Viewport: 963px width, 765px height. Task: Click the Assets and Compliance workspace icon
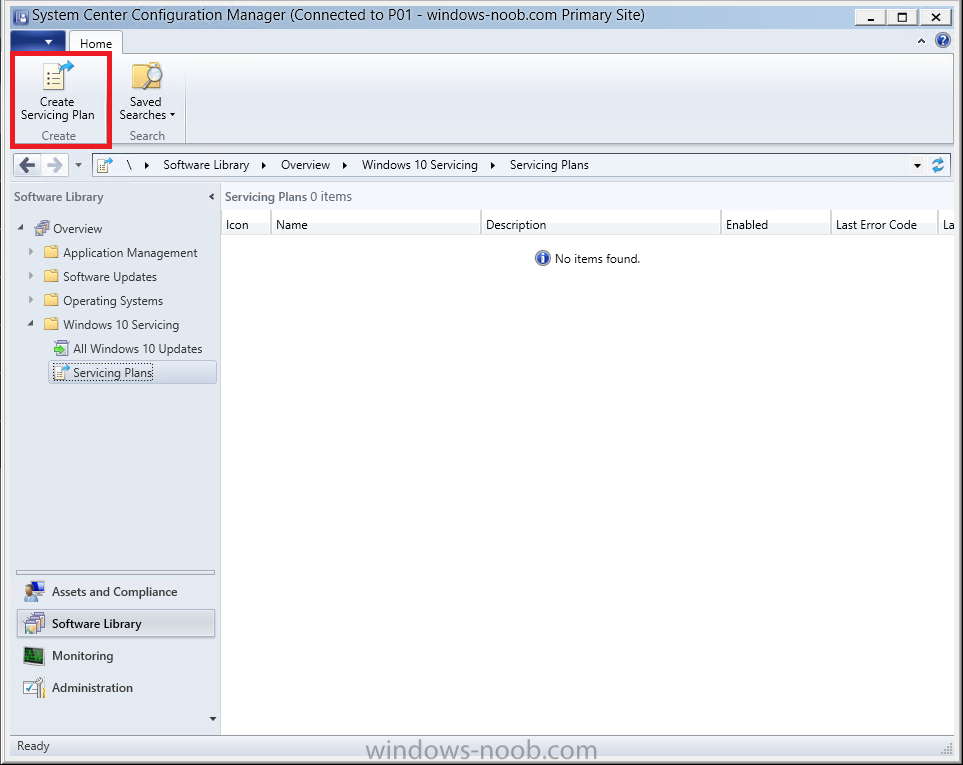34,591
